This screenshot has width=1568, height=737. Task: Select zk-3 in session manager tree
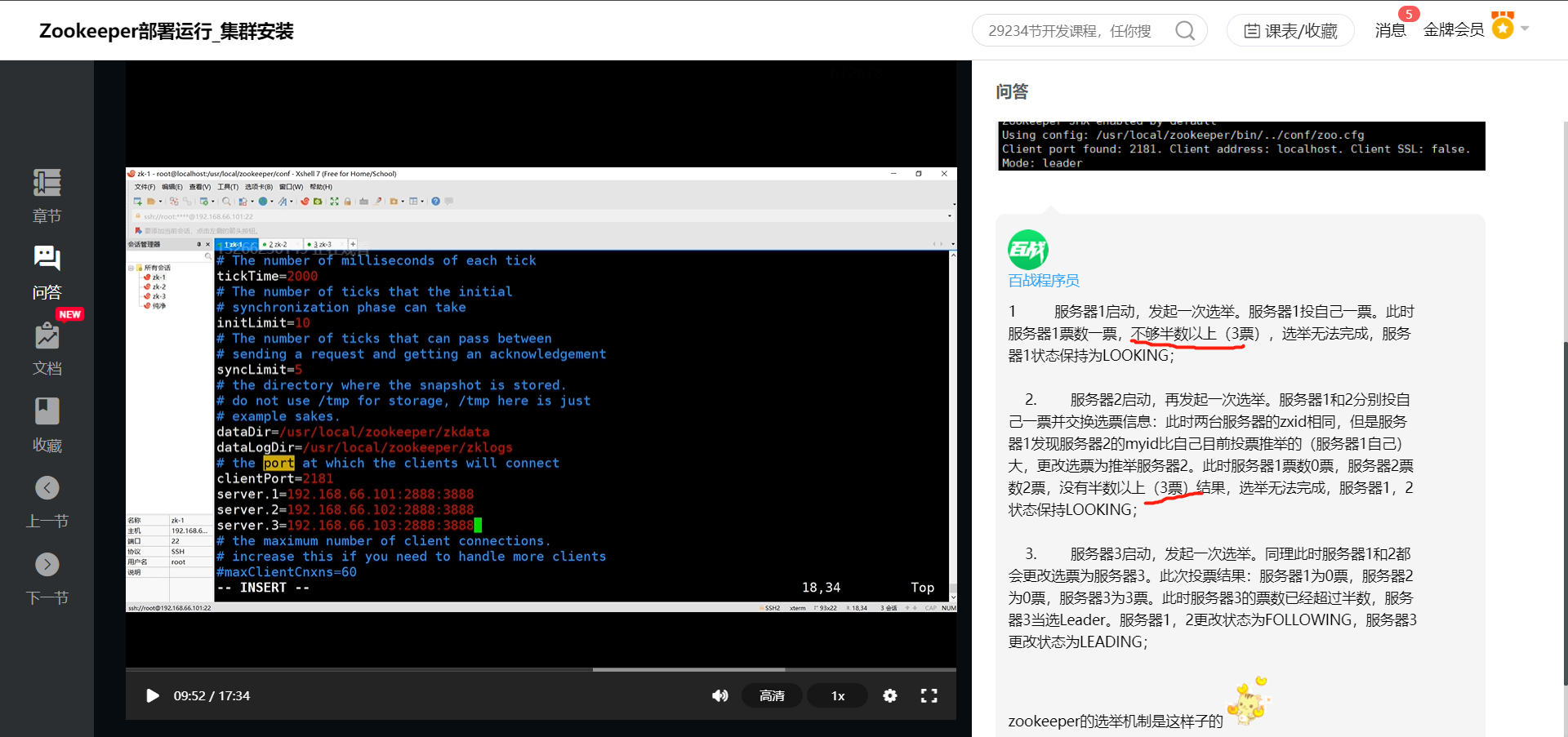pos(154,297)
